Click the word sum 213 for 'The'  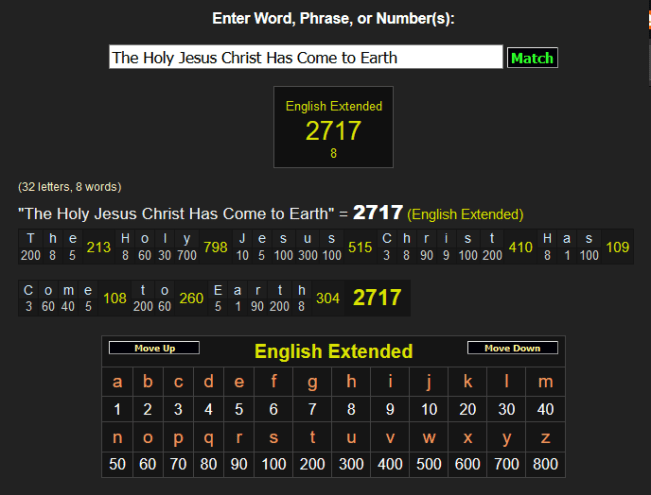pyautogui.click(x=98, y=247)
